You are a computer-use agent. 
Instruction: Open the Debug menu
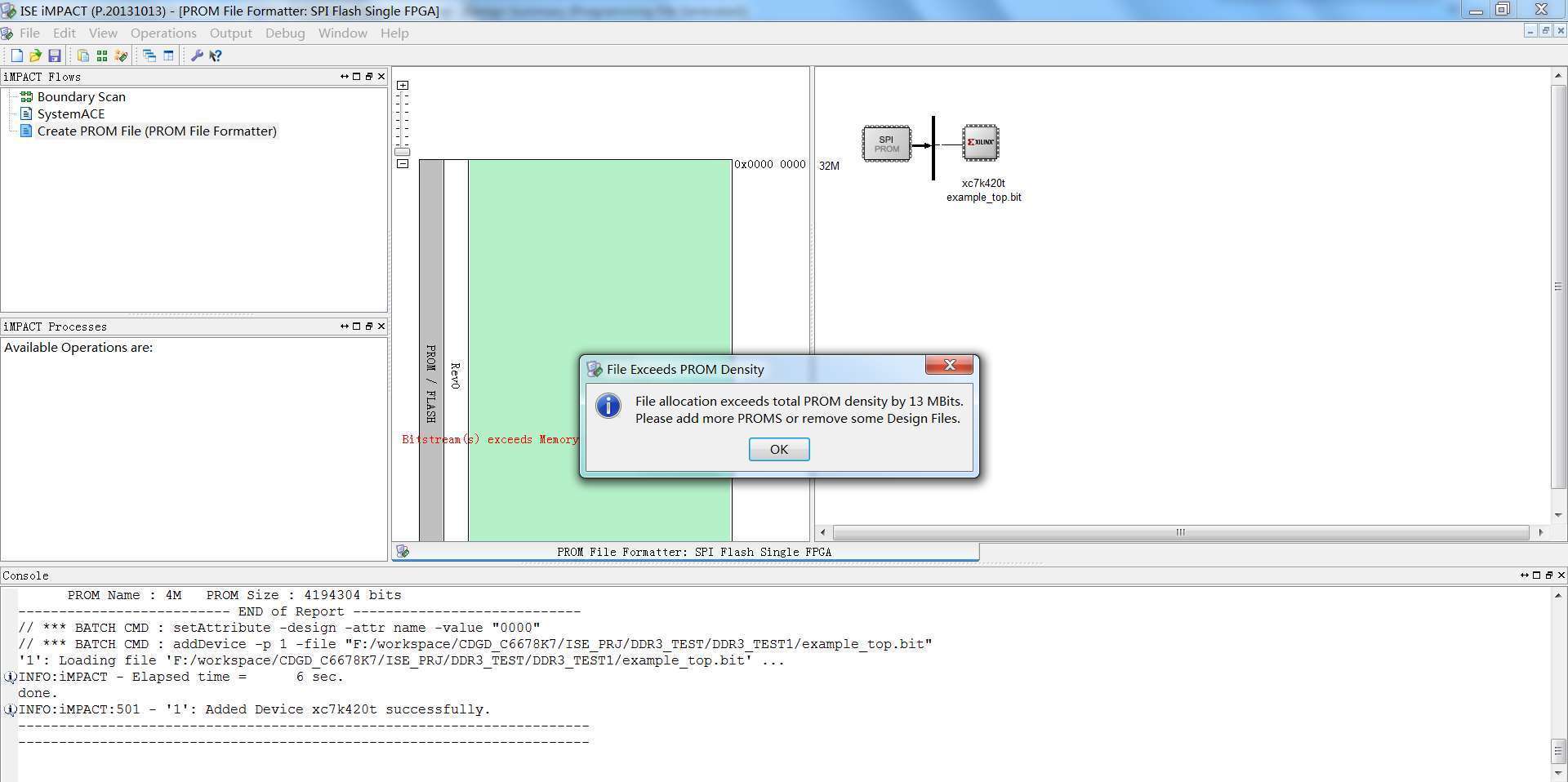click(285, 33)
